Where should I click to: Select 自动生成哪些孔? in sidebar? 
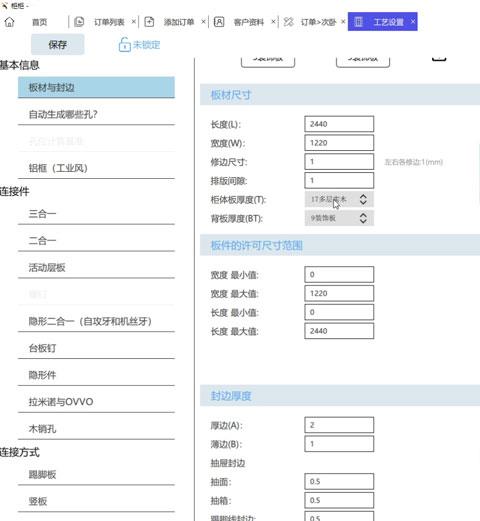96,114
